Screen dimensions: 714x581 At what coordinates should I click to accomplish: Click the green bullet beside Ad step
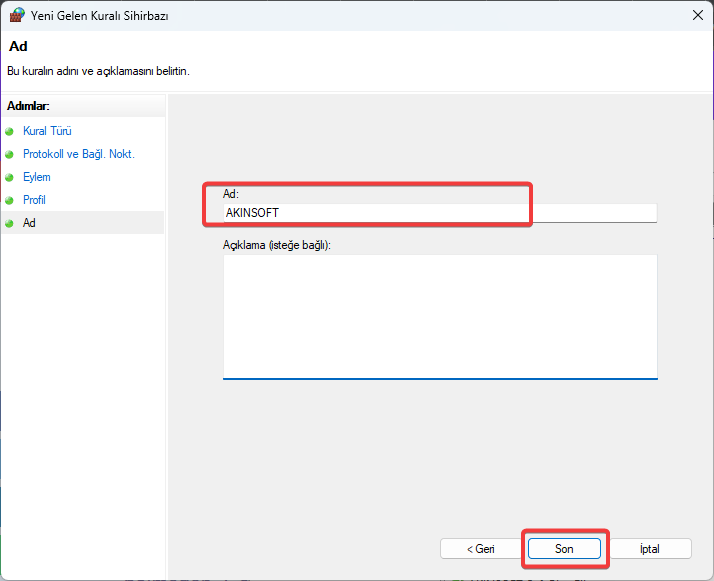click(10, 224)
